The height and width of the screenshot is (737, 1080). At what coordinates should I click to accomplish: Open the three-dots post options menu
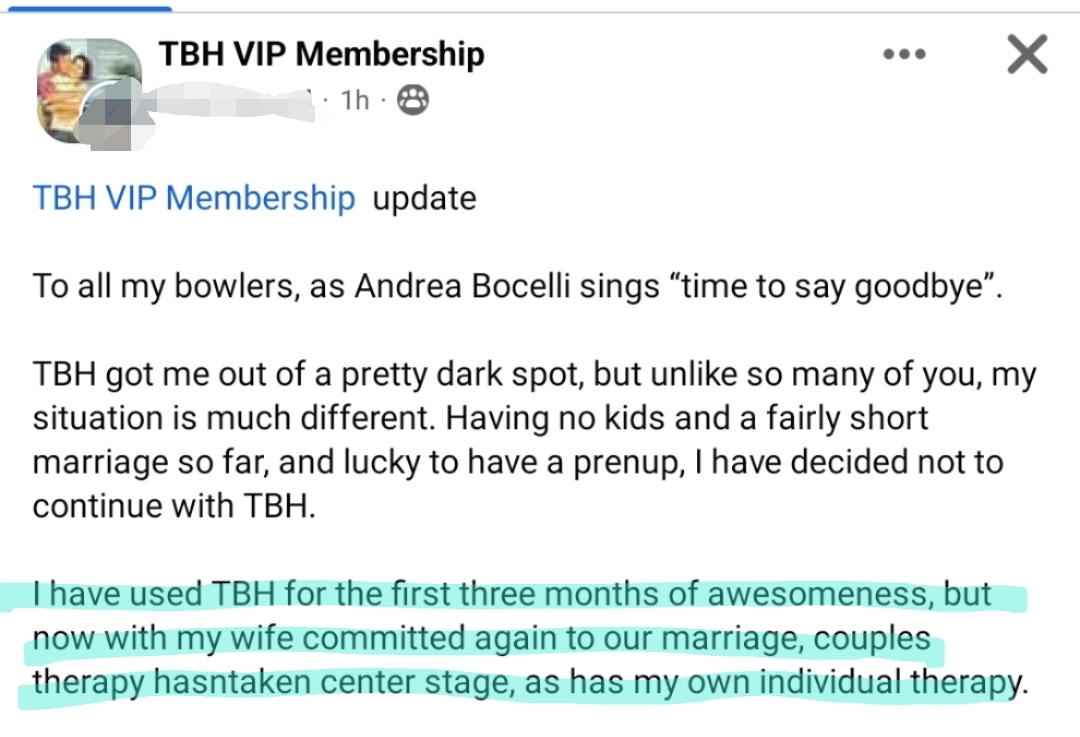(904, 54)
